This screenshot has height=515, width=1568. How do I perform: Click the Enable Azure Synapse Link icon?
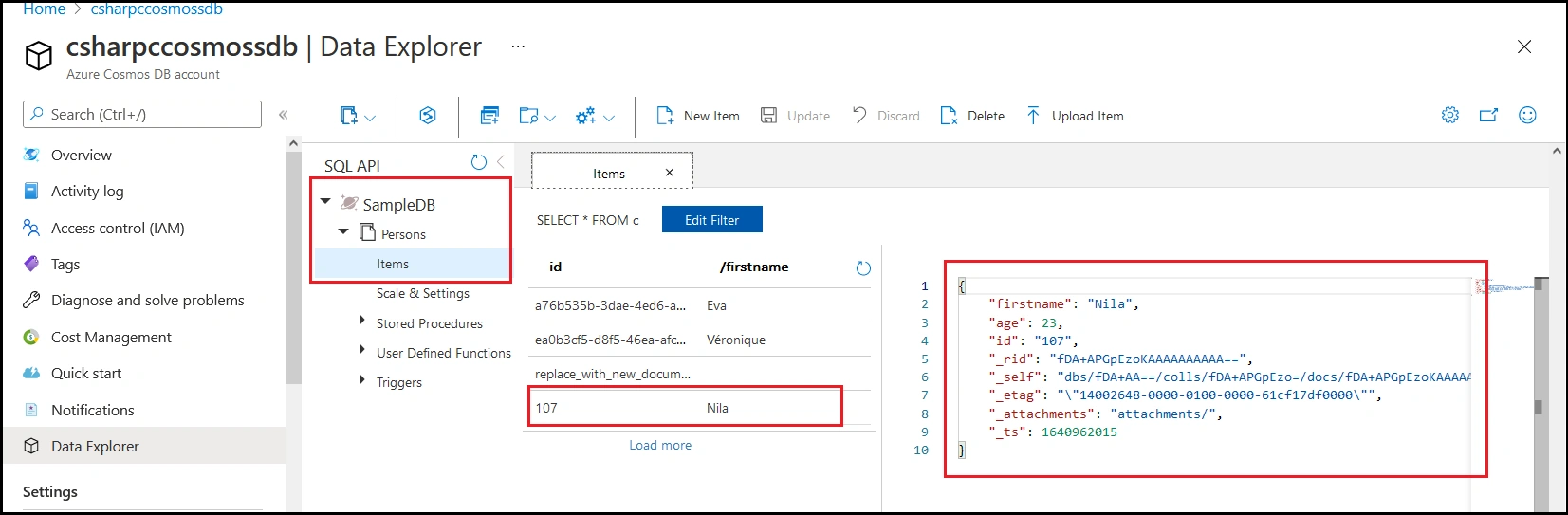(x=428, y=115)
